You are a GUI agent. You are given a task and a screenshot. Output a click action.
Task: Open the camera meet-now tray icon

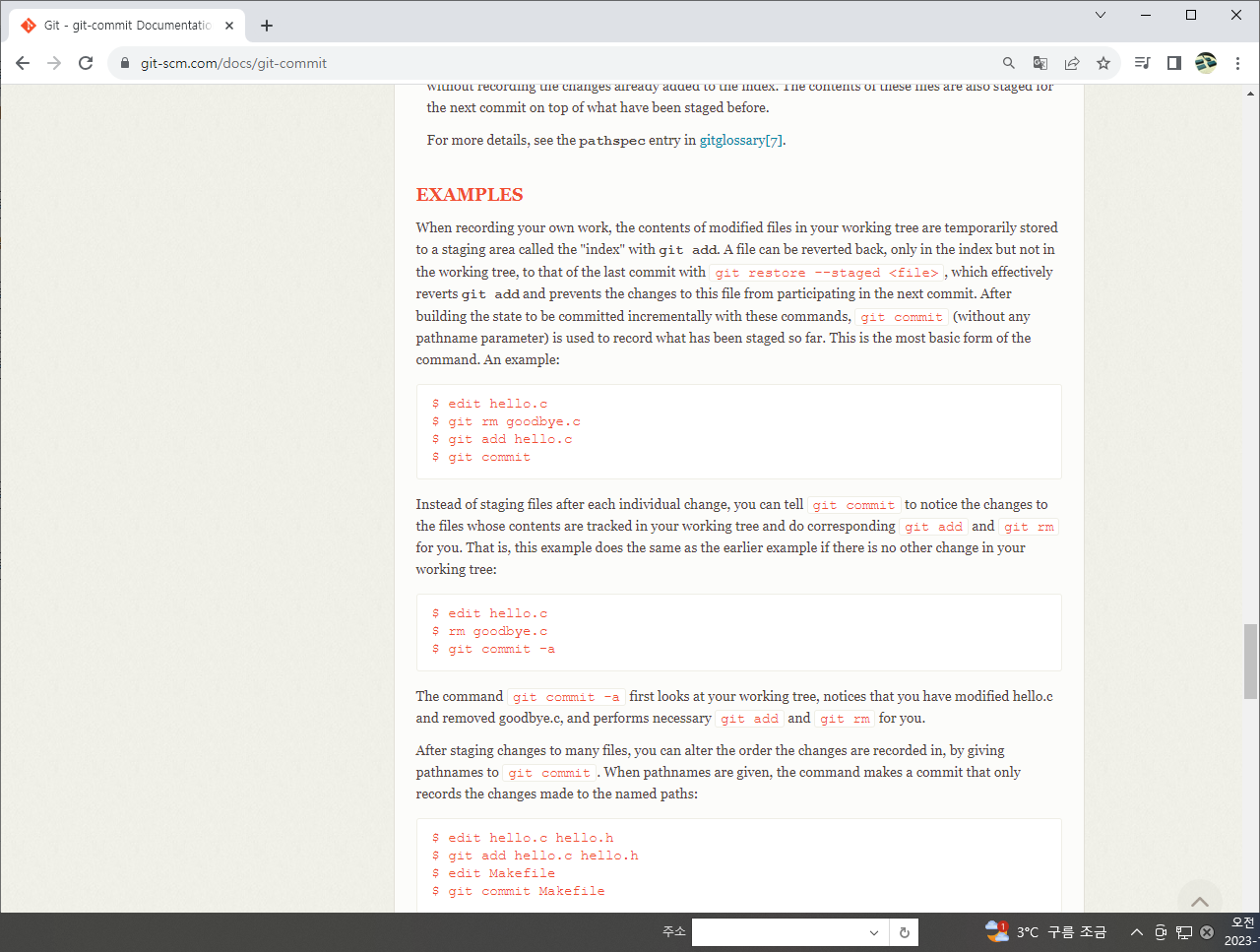1161,932
